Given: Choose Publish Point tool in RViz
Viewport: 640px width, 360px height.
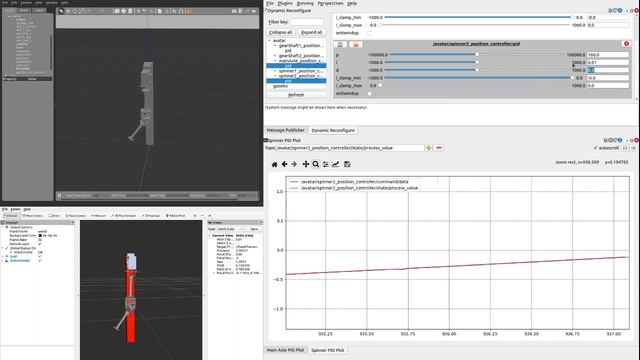Looking at the screenshot, I should pos(176,216).
